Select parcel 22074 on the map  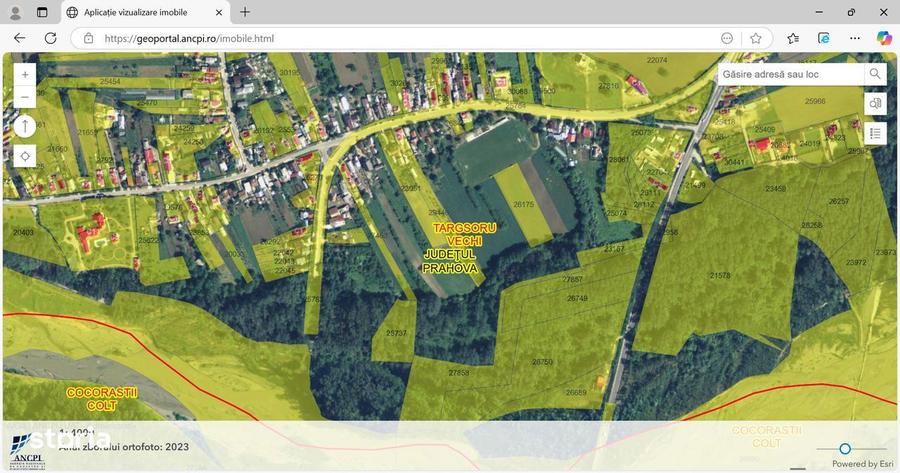[x=657, y=60]
